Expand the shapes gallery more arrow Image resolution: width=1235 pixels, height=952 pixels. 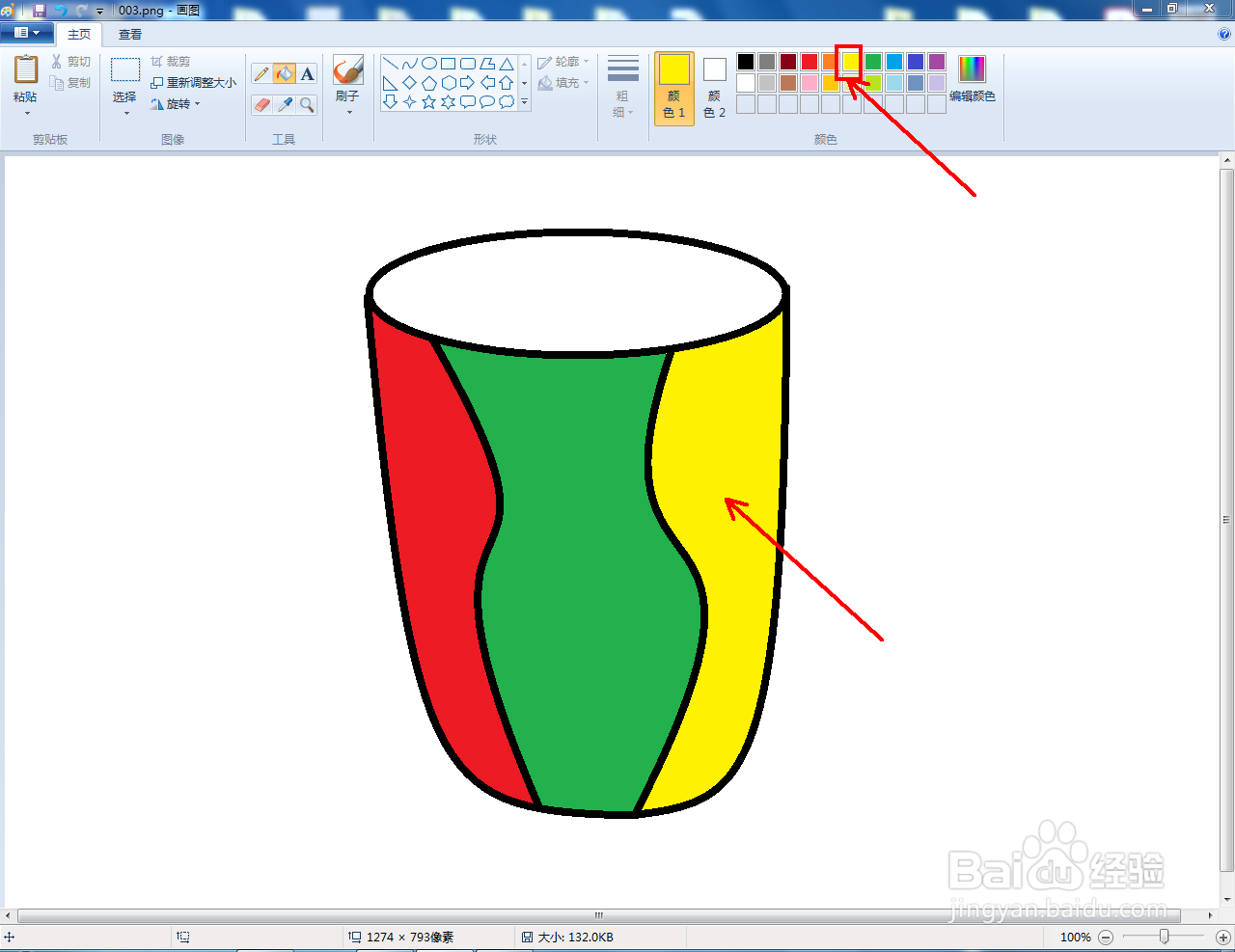click(x=525, y=102)
